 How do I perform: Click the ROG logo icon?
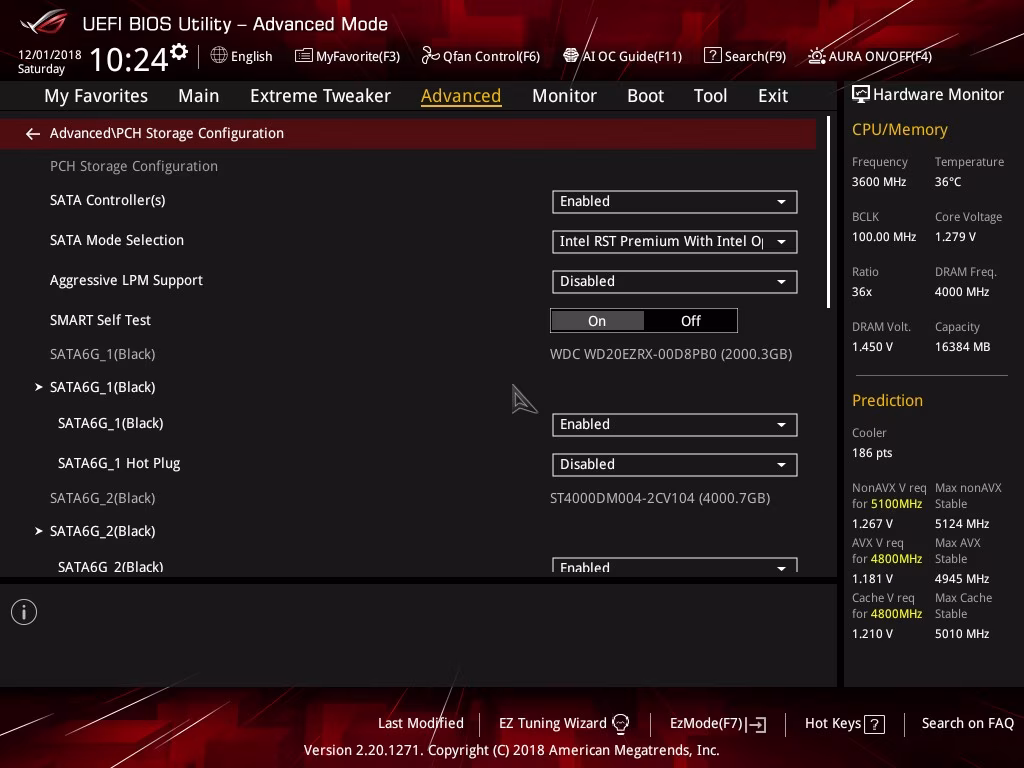pyautogui.click(x=43, y=22)
